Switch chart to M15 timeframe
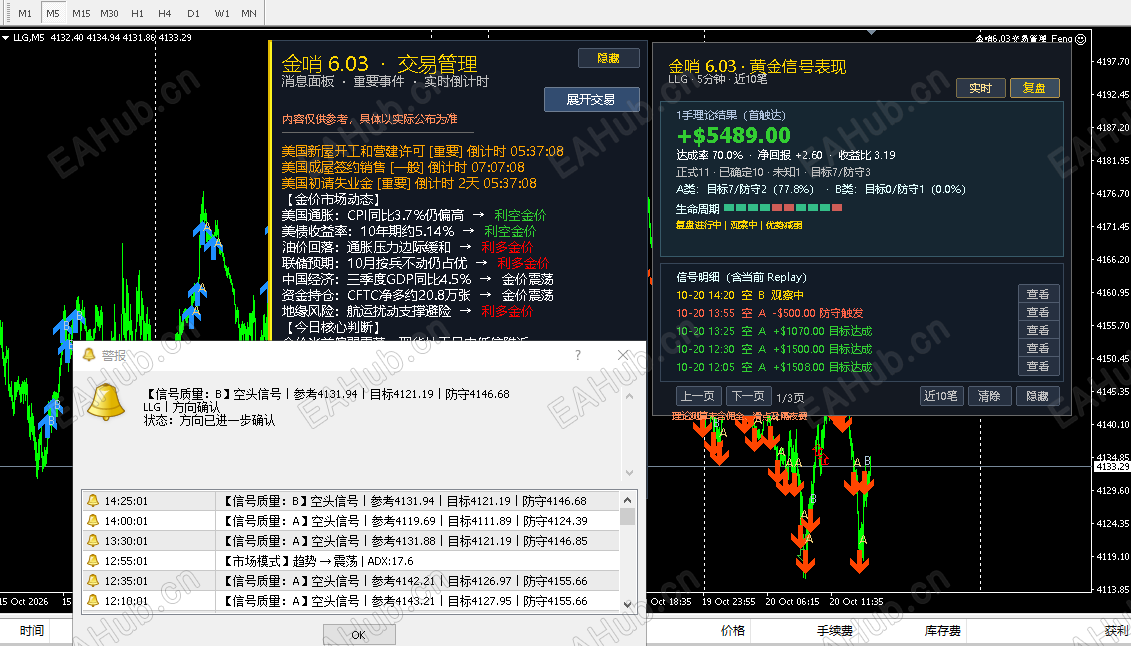1131x646 pixels. coord(82,13)
